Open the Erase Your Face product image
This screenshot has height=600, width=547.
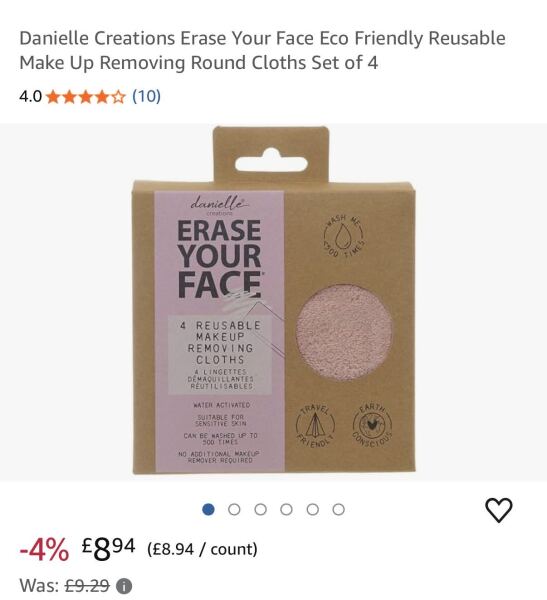274,301
